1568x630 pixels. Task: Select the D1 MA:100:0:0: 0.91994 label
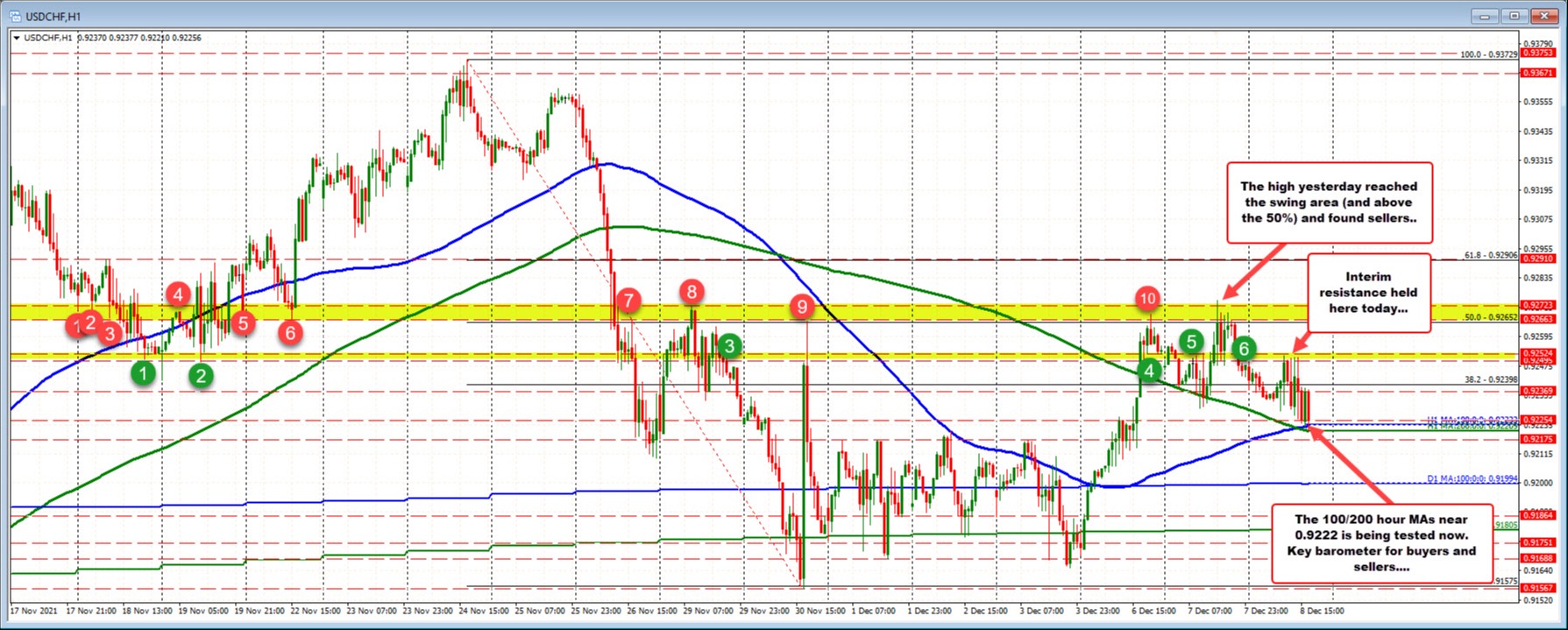coord(1472,478)
